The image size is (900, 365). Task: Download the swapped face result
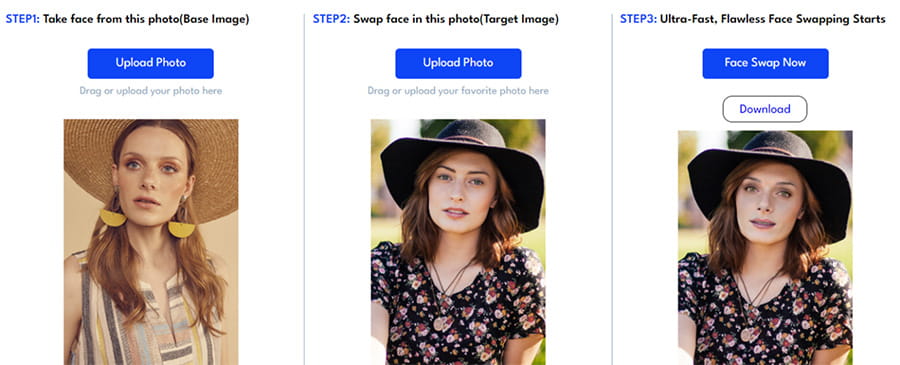pyautogui.click(x=765, y=109)
